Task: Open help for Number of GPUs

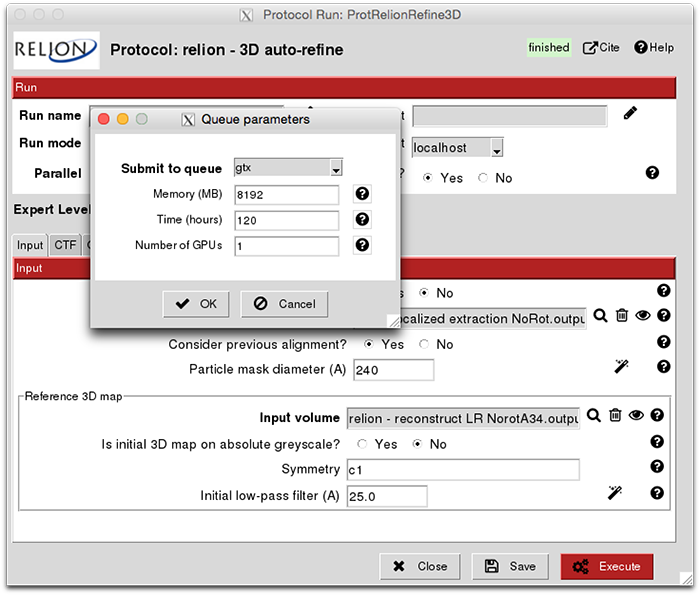Action: [x=363, y=245]
